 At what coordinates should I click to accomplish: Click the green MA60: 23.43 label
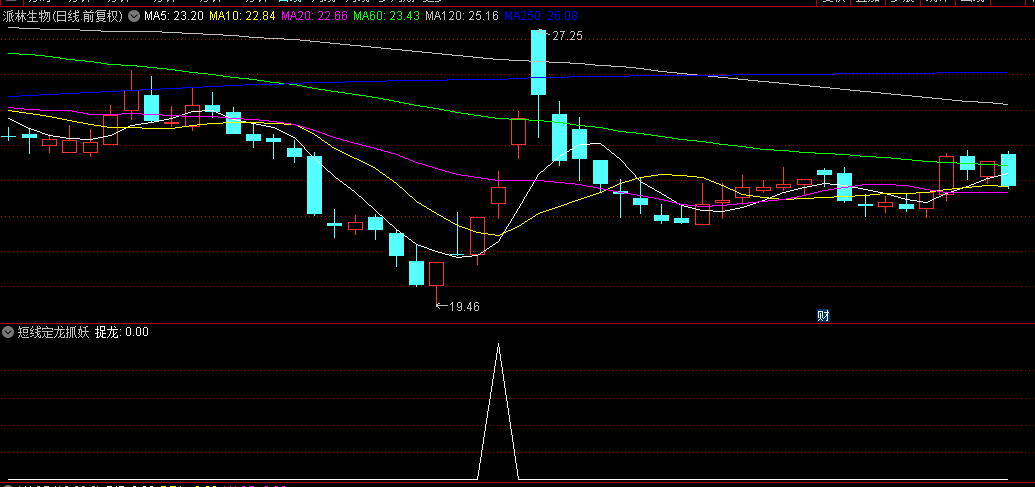click(385, 16)
